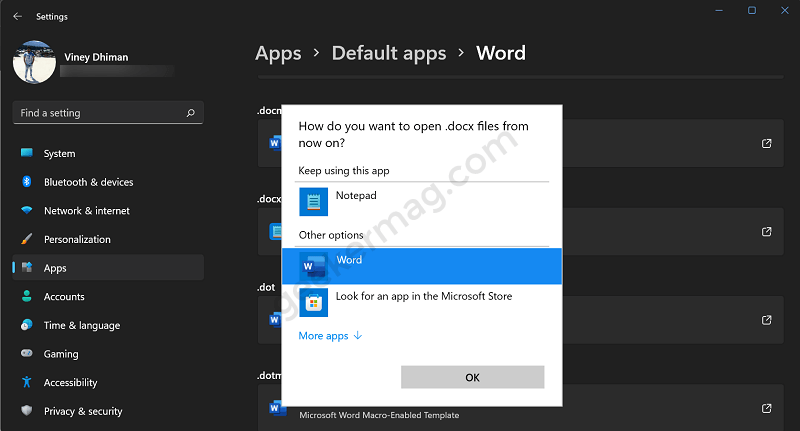Minimize the Settings window
Screen dimensions: 800x431
click(719, 10)
